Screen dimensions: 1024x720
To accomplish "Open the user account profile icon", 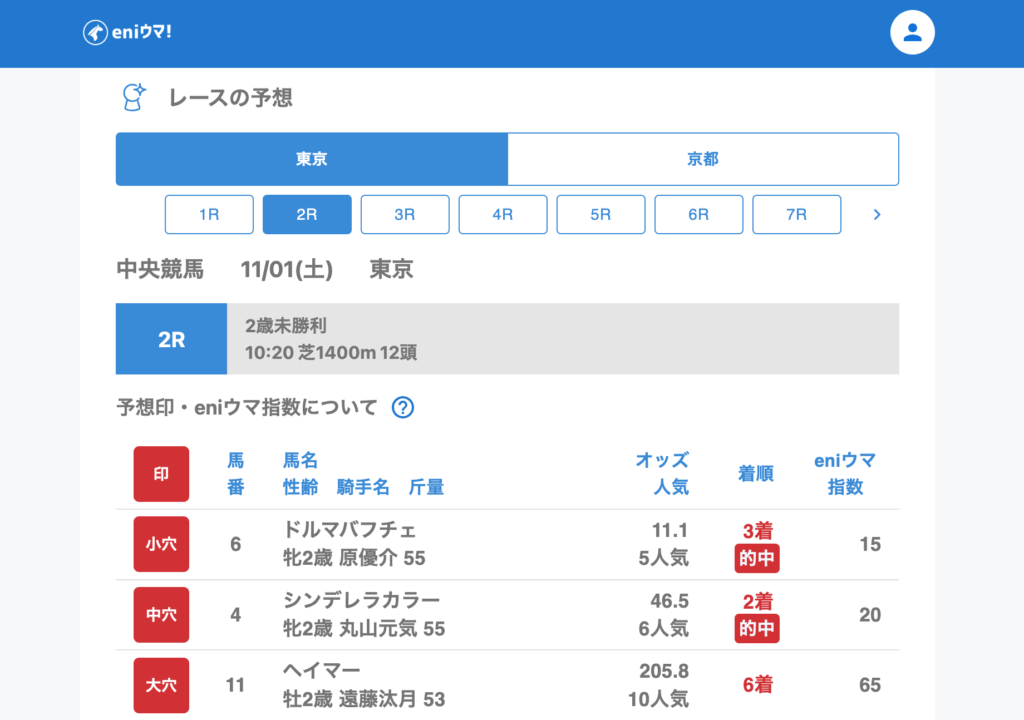I will pyautogui.click(x=912, y=32).
